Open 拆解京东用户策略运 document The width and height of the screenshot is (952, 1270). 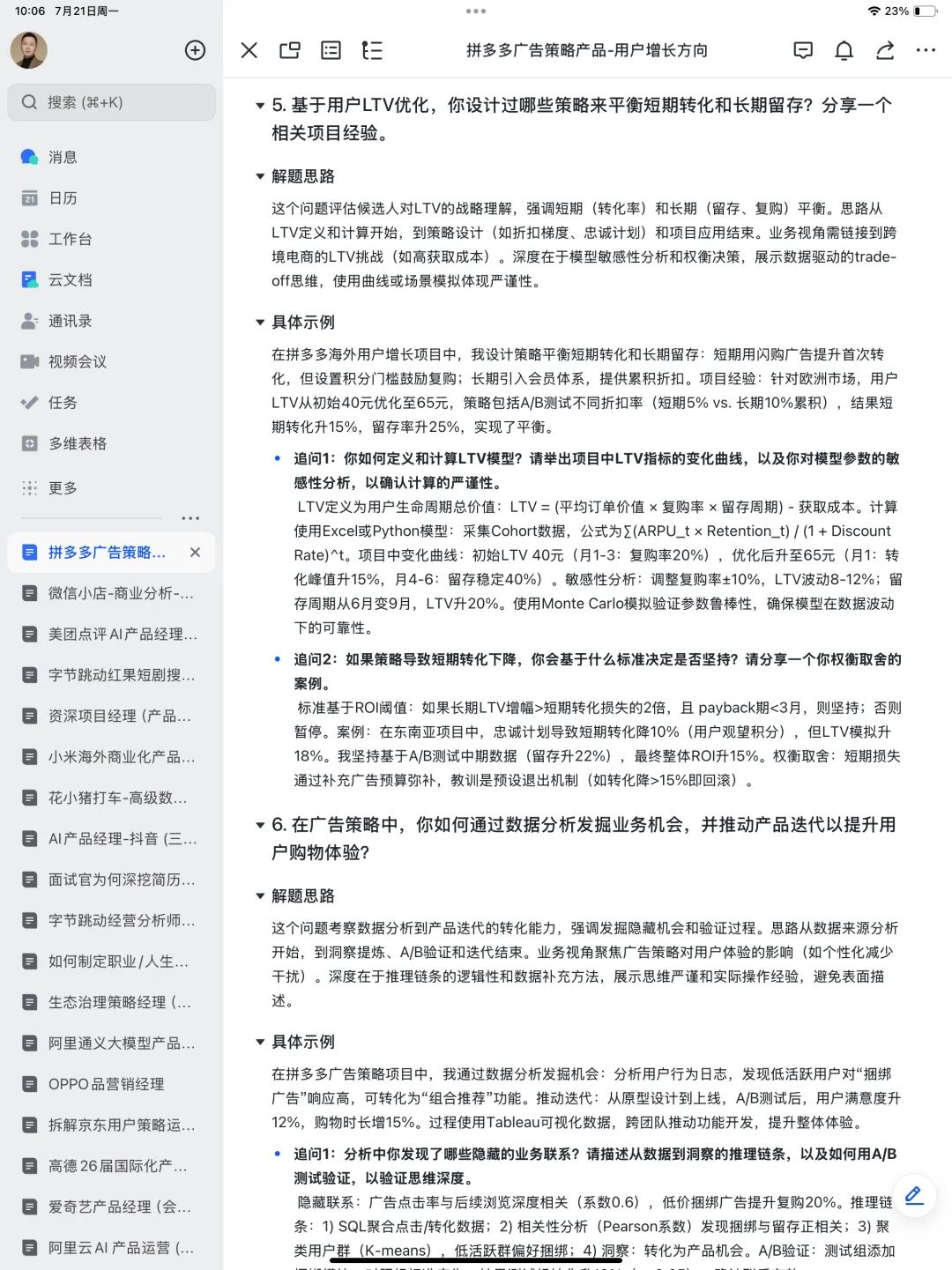(111, 1125)
